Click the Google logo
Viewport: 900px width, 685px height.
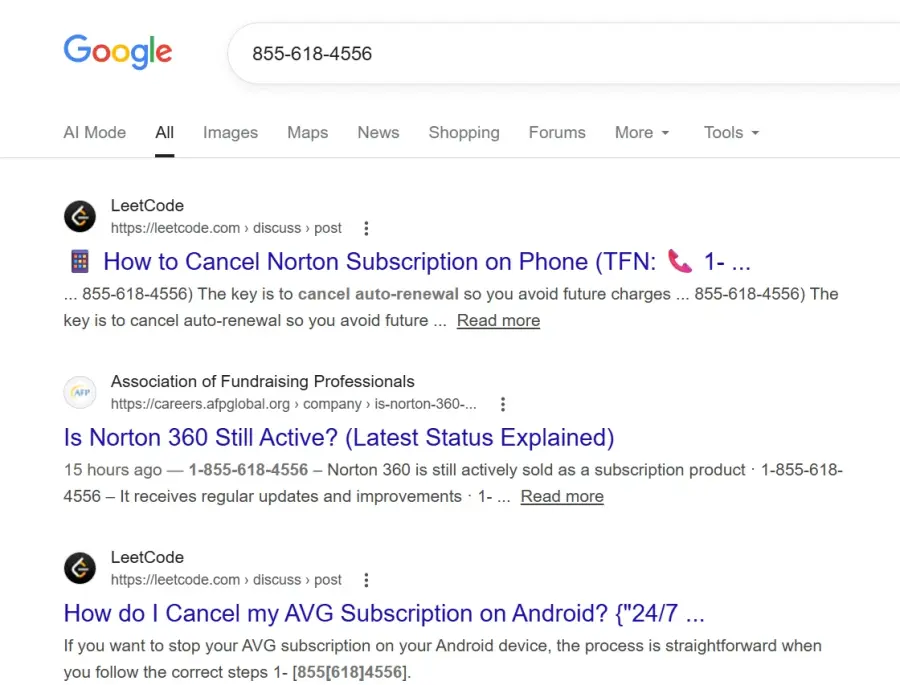(117, 51)
